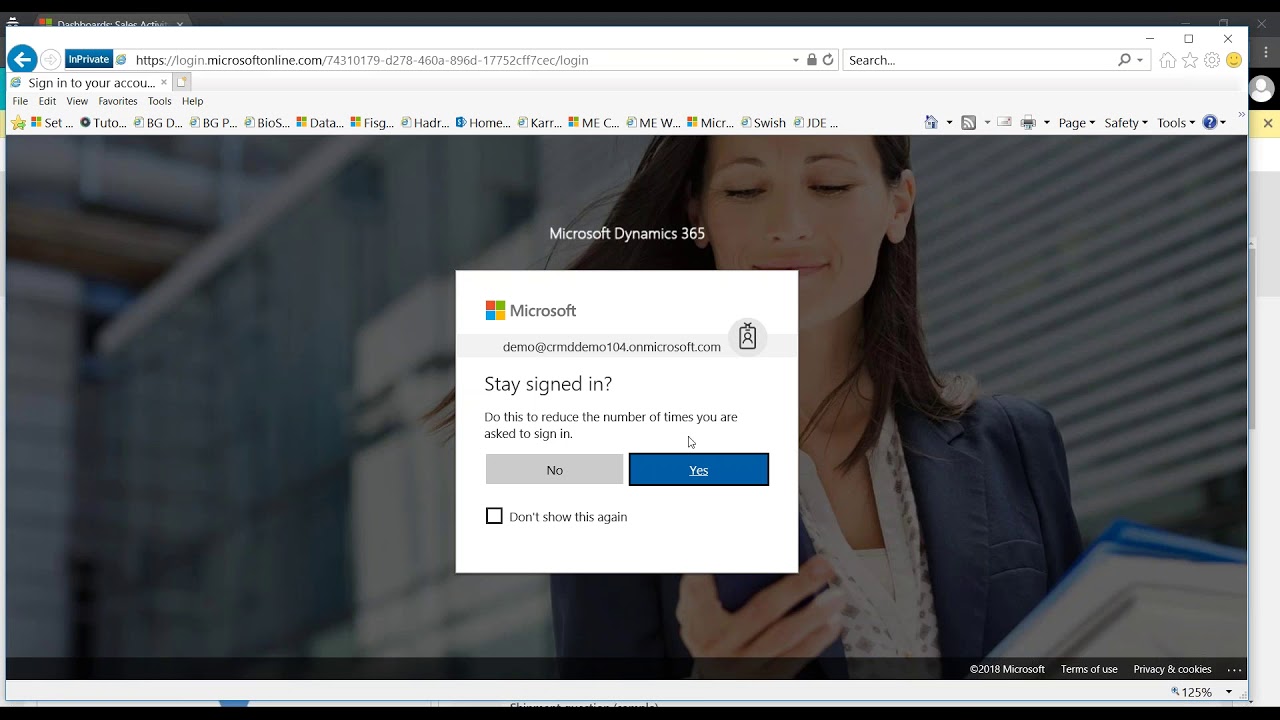This screenshot has height=720, width=1280.
Task: Open Privacy & cookies link
Action: coord(1172,669)
